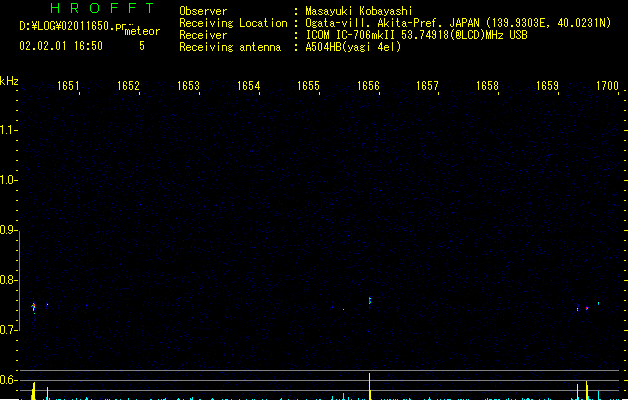Image resolution: width=629 pixels, height=400 pixels.
Task: Click time axis marker 1656
Action: pyautogui.click(x=368, y=86)
